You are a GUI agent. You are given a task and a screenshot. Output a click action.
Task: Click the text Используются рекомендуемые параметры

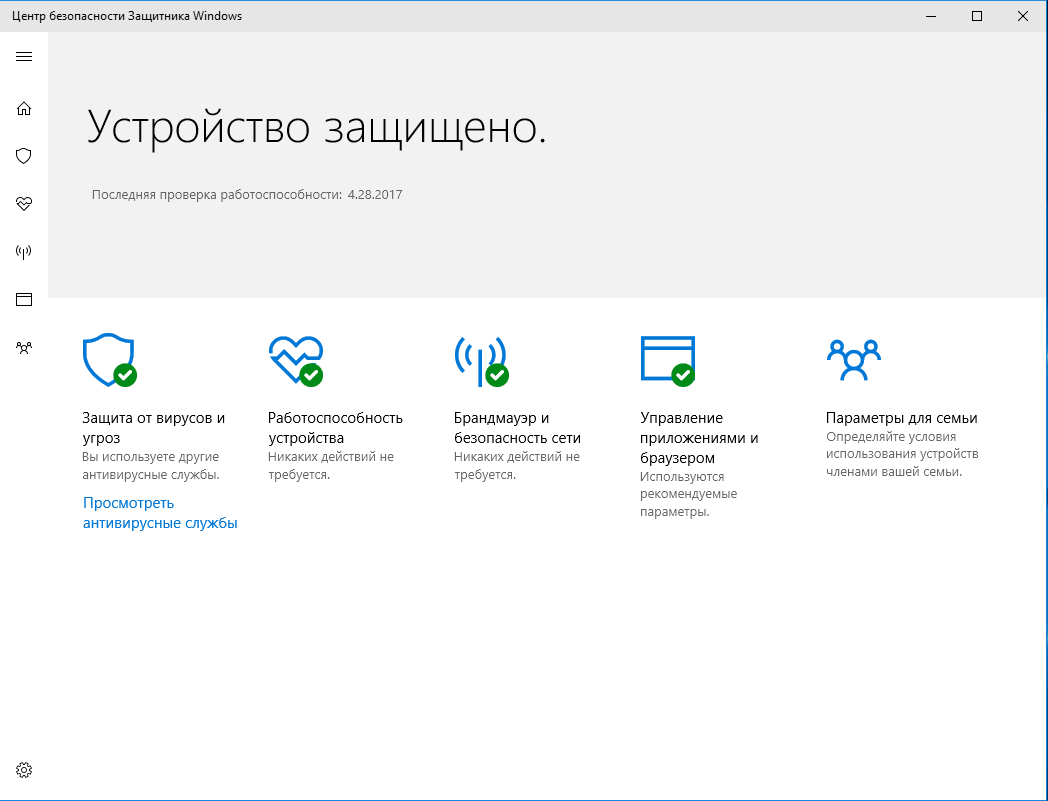(688, 494)
